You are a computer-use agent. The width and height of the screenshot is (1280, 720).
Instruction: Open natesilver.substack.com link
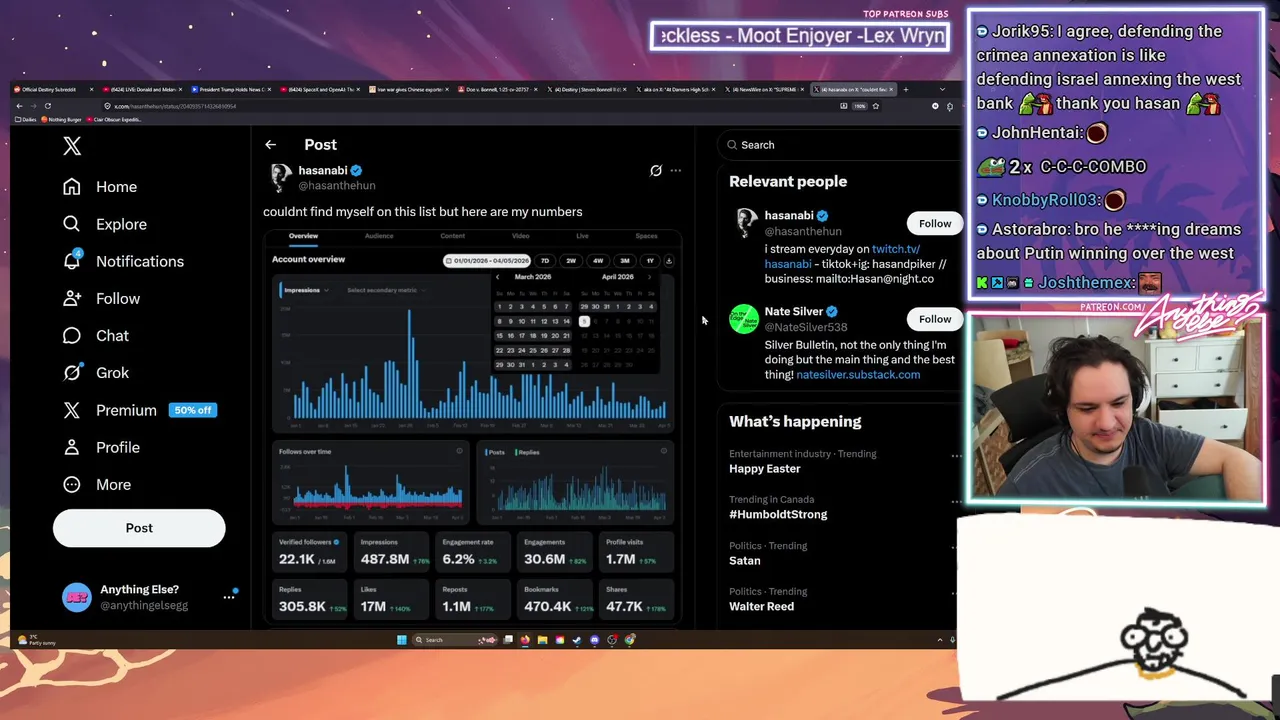point(858,375)
